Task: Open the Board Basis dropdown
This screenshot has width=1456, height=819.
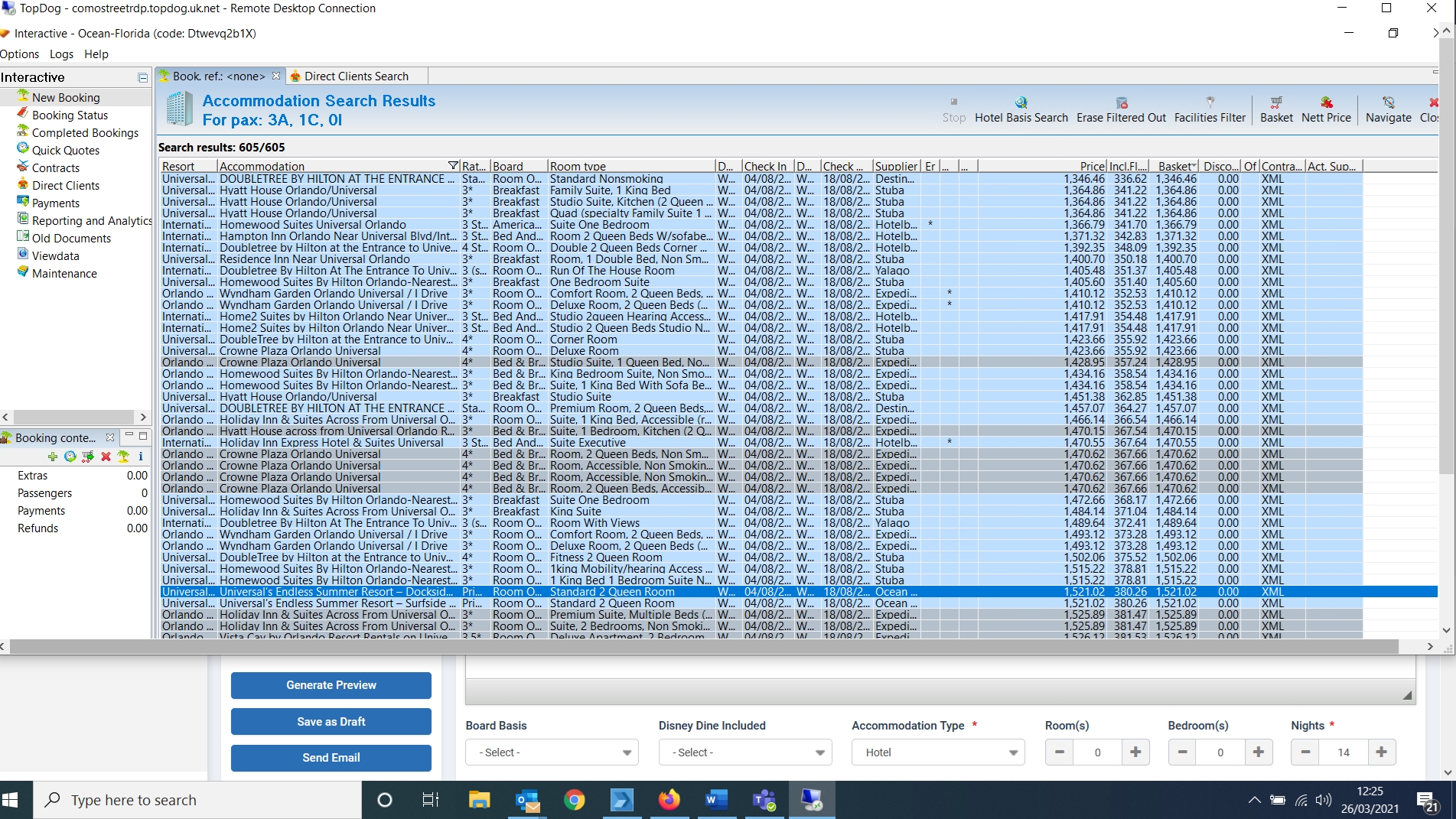Action: [551, 752]
